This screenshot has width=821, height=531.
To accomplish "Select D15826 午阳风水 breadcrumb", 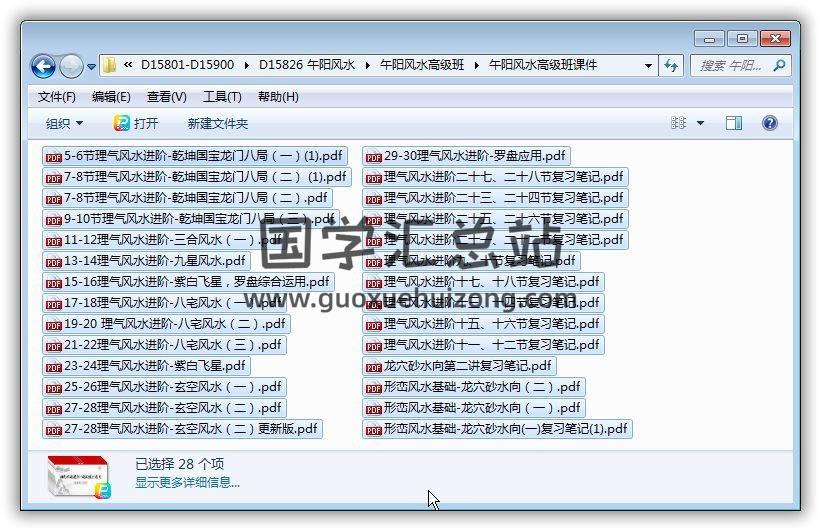I will (307, 65).
